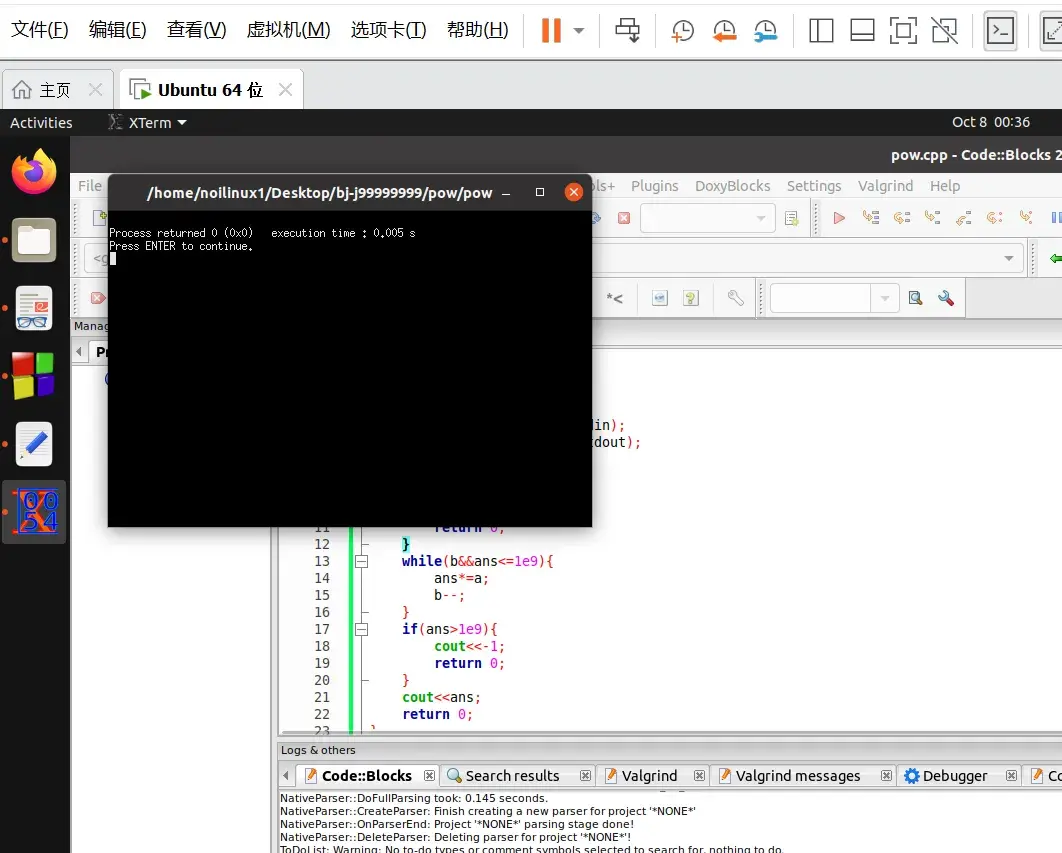Screen dimensions: 1062x853
Task: Enter full screen mode for the VM
Action: click(903, 31)
